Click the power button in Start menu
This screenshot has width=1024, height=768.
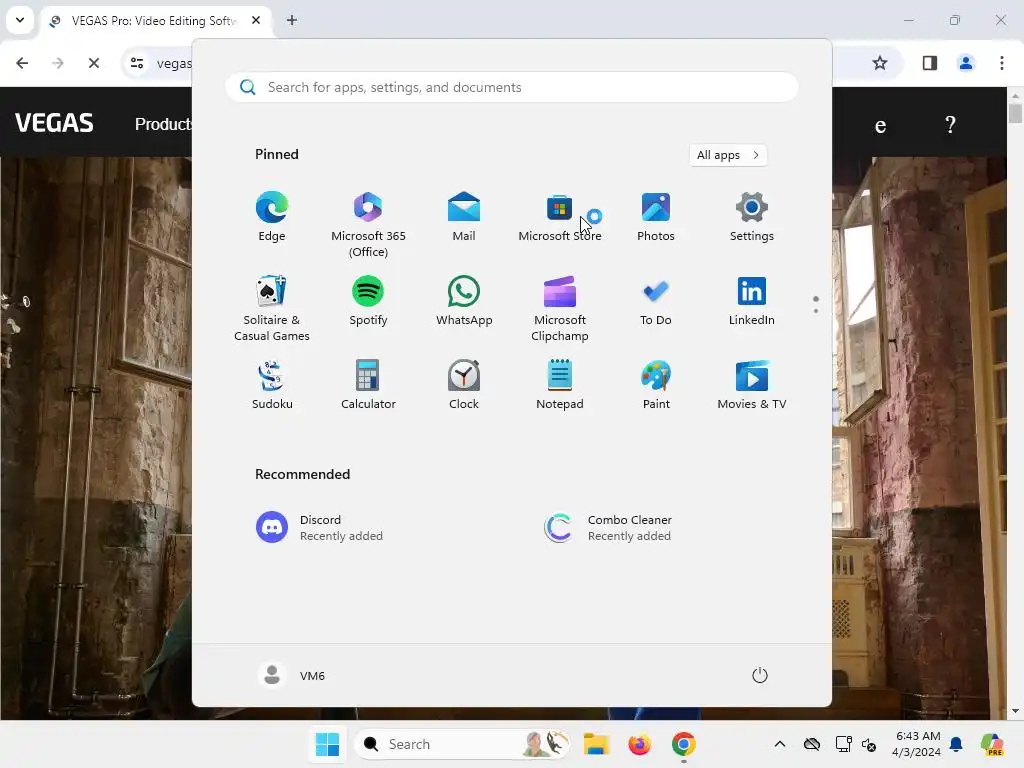[760, 675]
